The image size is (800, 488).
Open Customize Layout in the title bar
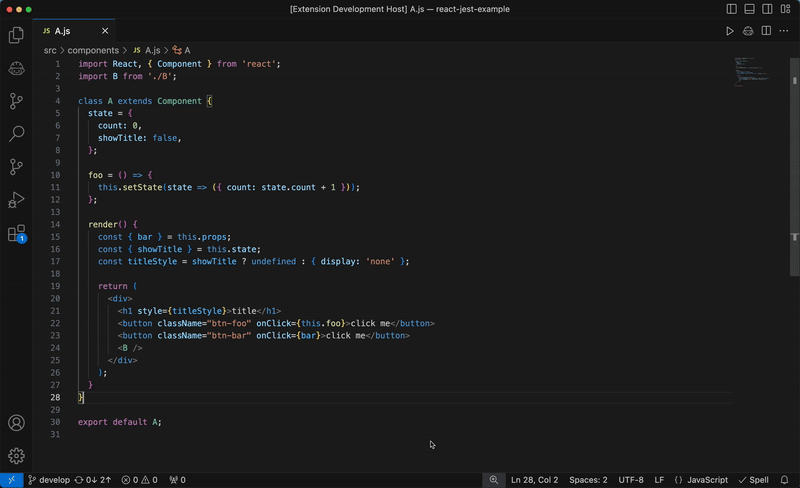click(786, 9)
